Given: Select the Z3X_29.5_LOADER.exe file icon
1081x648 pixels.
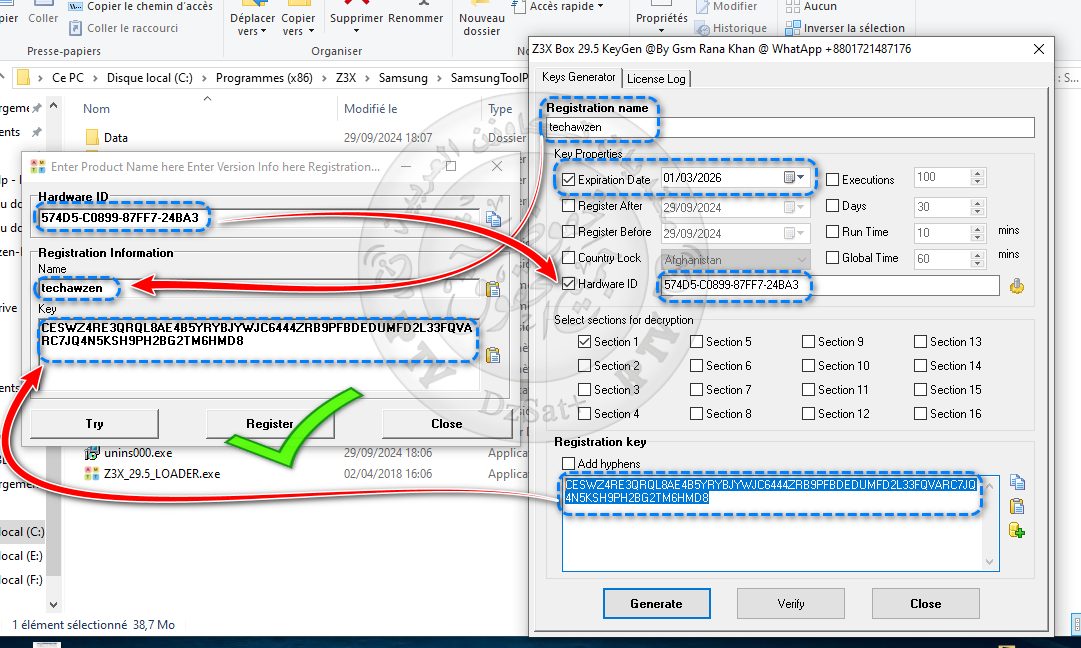Looking at the screenshot, I should (x=92, y=474).
